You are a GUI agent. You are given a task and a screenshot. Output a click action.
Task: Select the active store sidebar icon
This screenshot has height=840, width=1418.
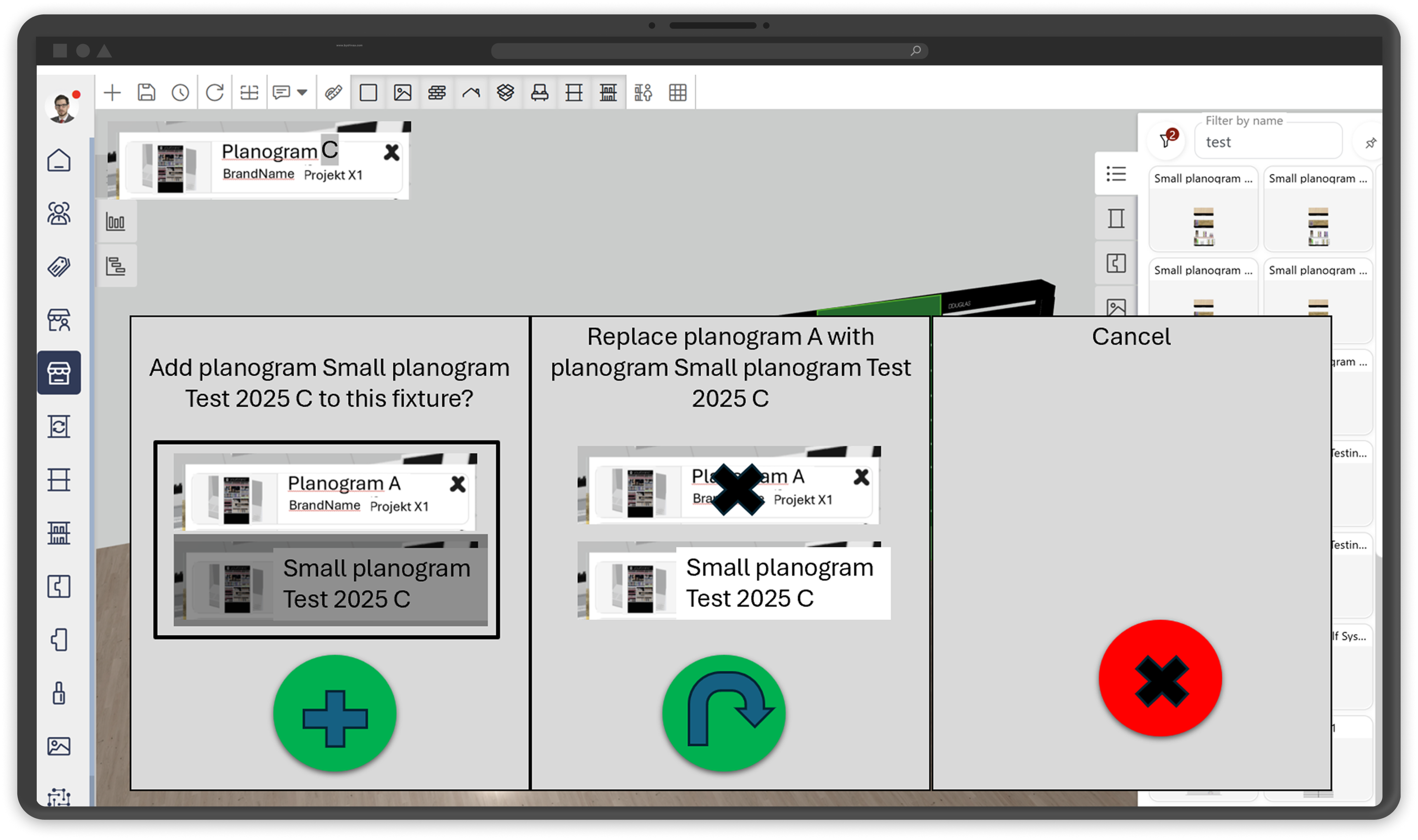pyautogui.click(x=59, y=372)
